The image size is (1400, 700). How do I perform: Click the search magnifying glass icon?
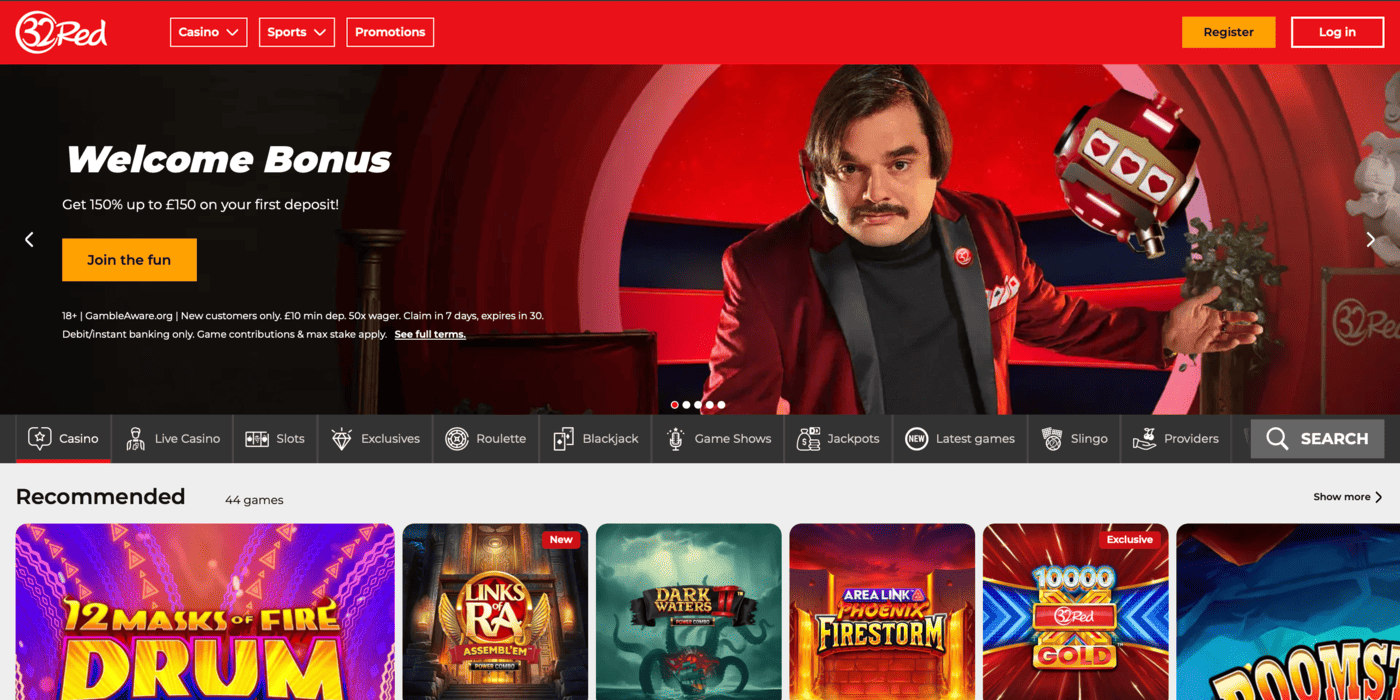(1277, 439)
